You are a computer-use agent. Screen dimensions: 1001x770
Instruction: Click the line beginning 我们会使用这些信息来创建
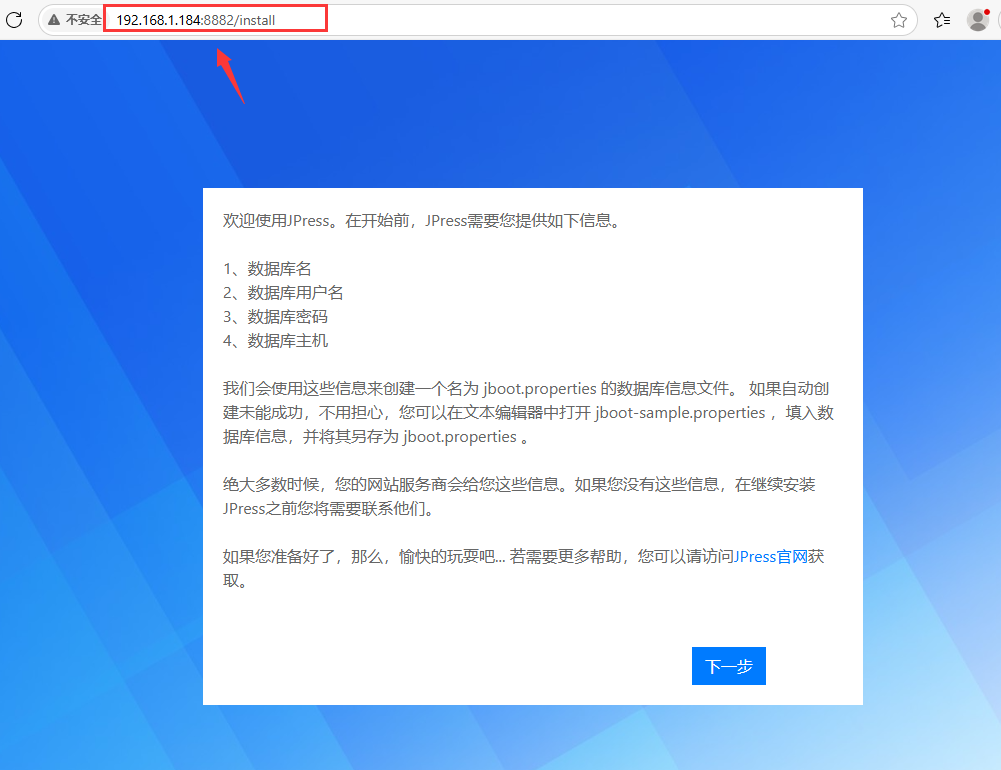click(x=526, y=389)
